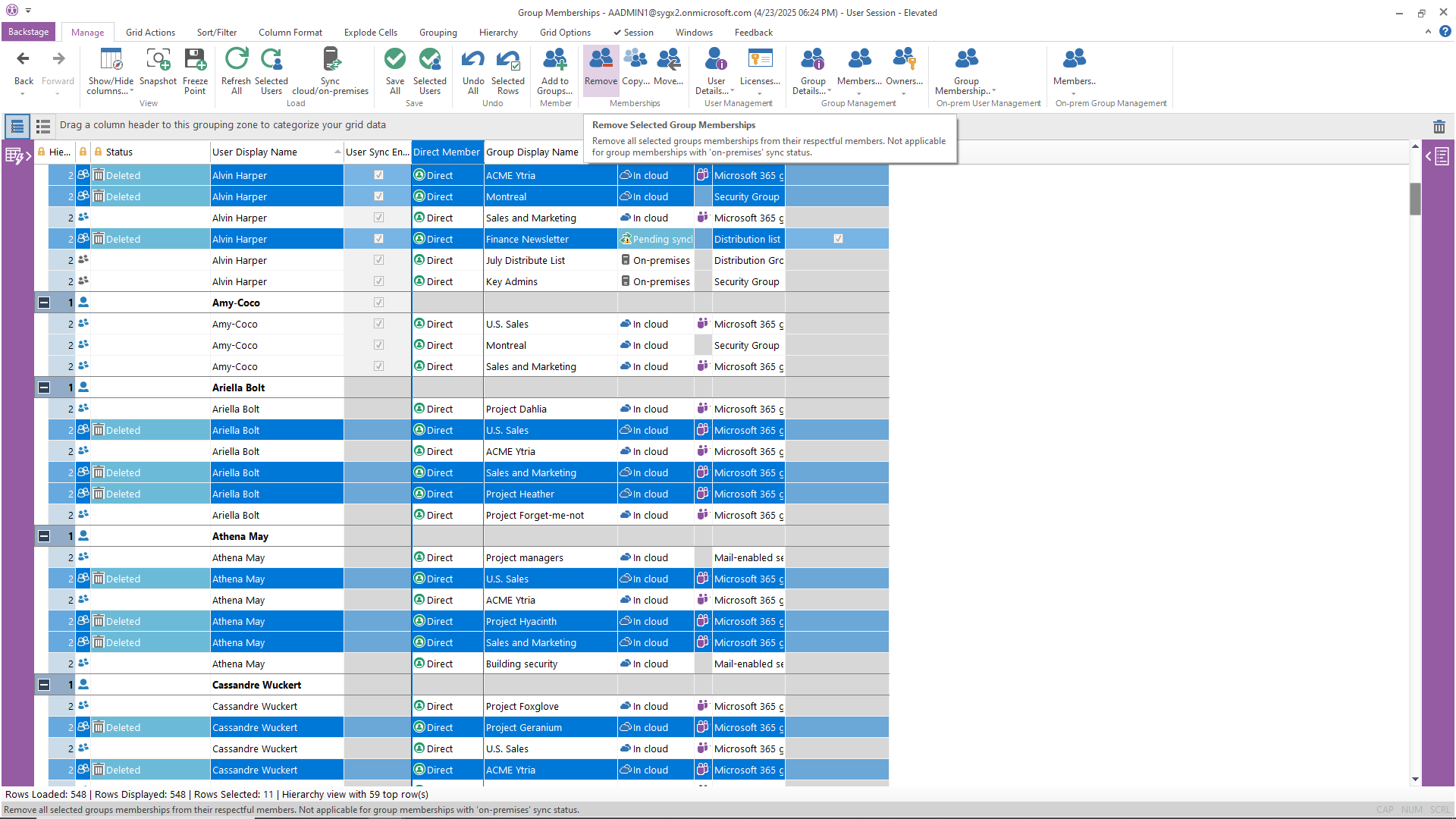Collapse the Ariella Bolt hierarchy group
This screenshot has width=1456, height=819.
(44, 388)
